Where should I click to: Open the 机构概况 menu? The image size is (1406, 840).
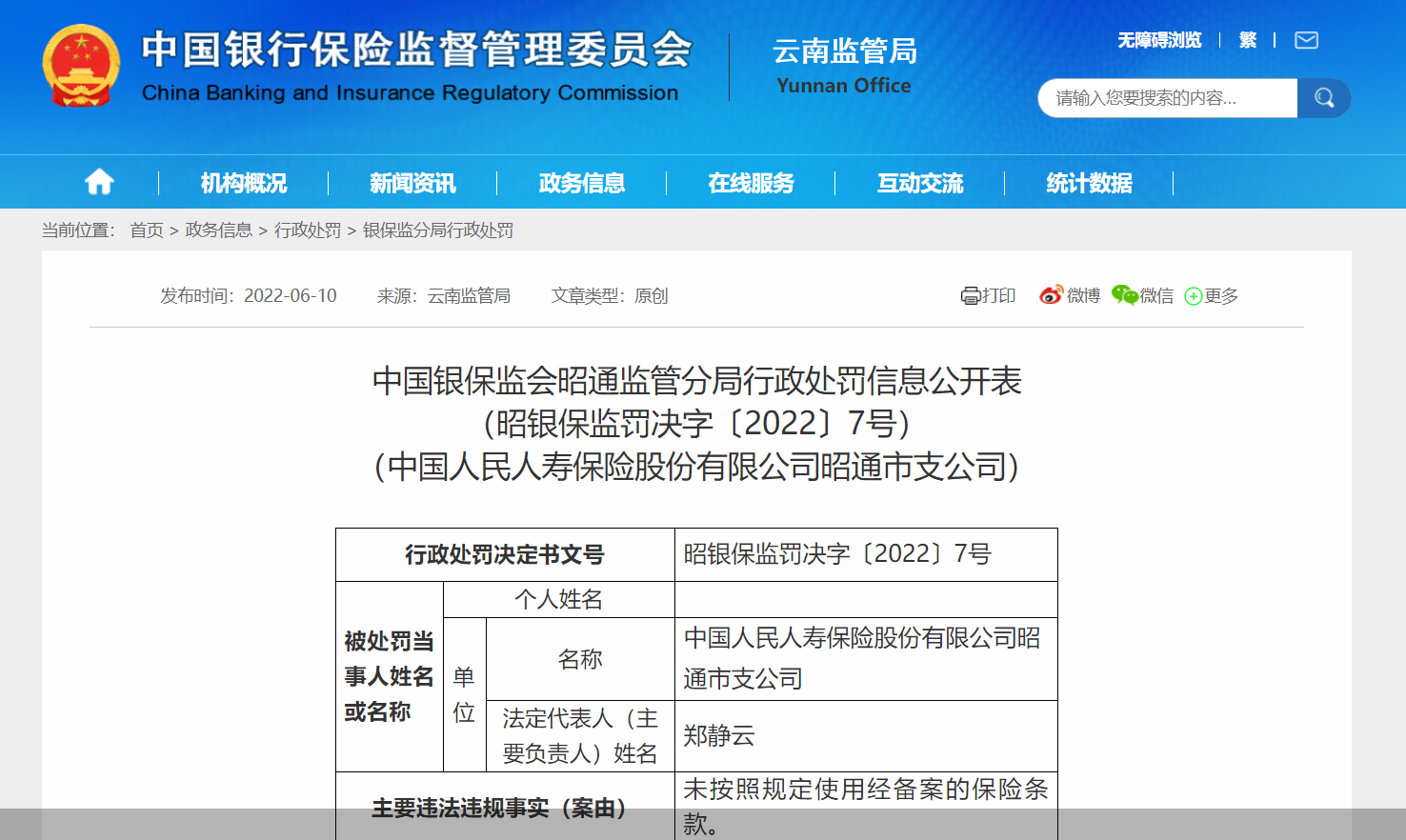pyautogui.click(x=243, y=182)
